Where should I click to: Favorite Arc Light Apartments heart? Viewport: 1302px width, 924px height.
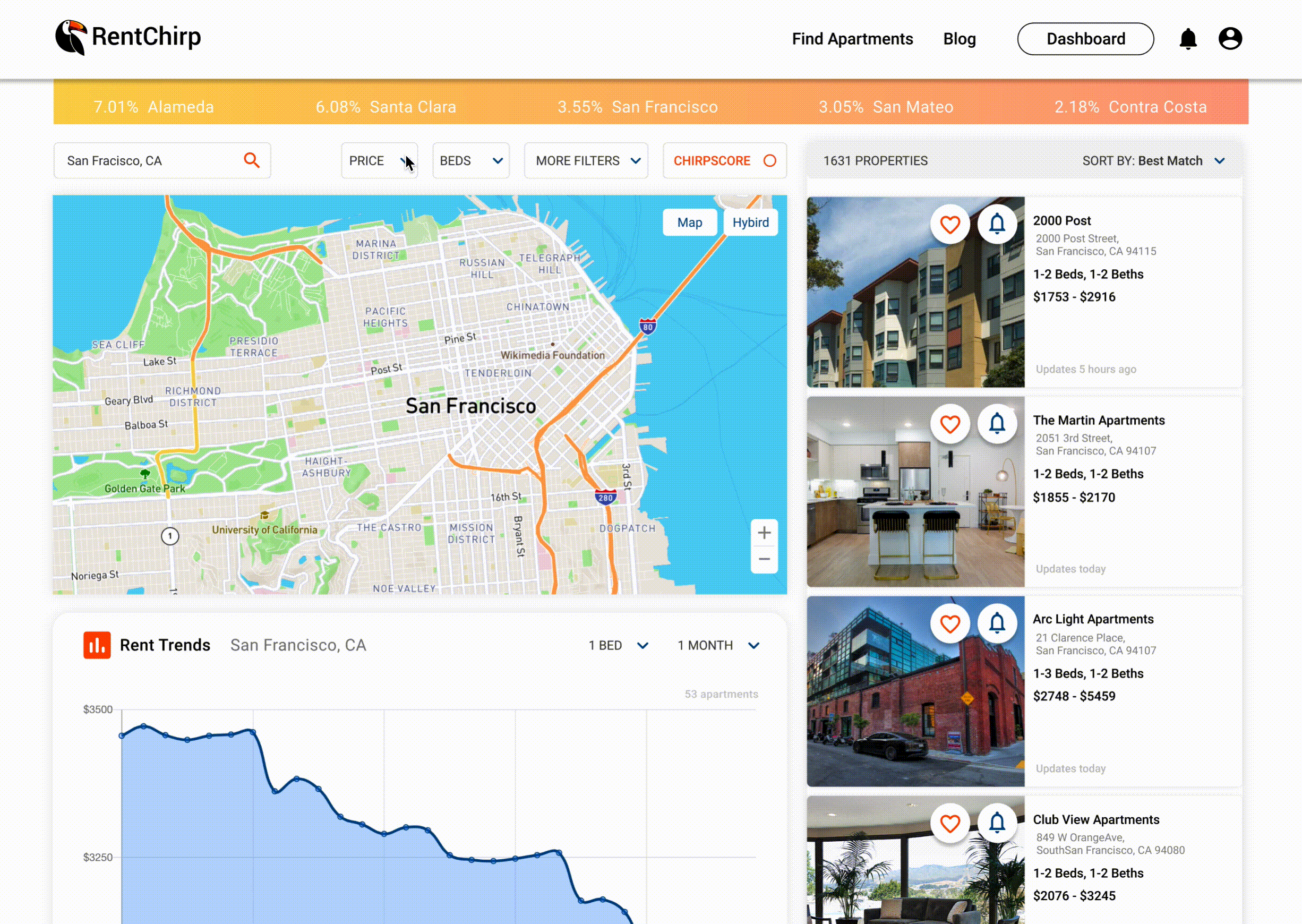tap(949, 624)
